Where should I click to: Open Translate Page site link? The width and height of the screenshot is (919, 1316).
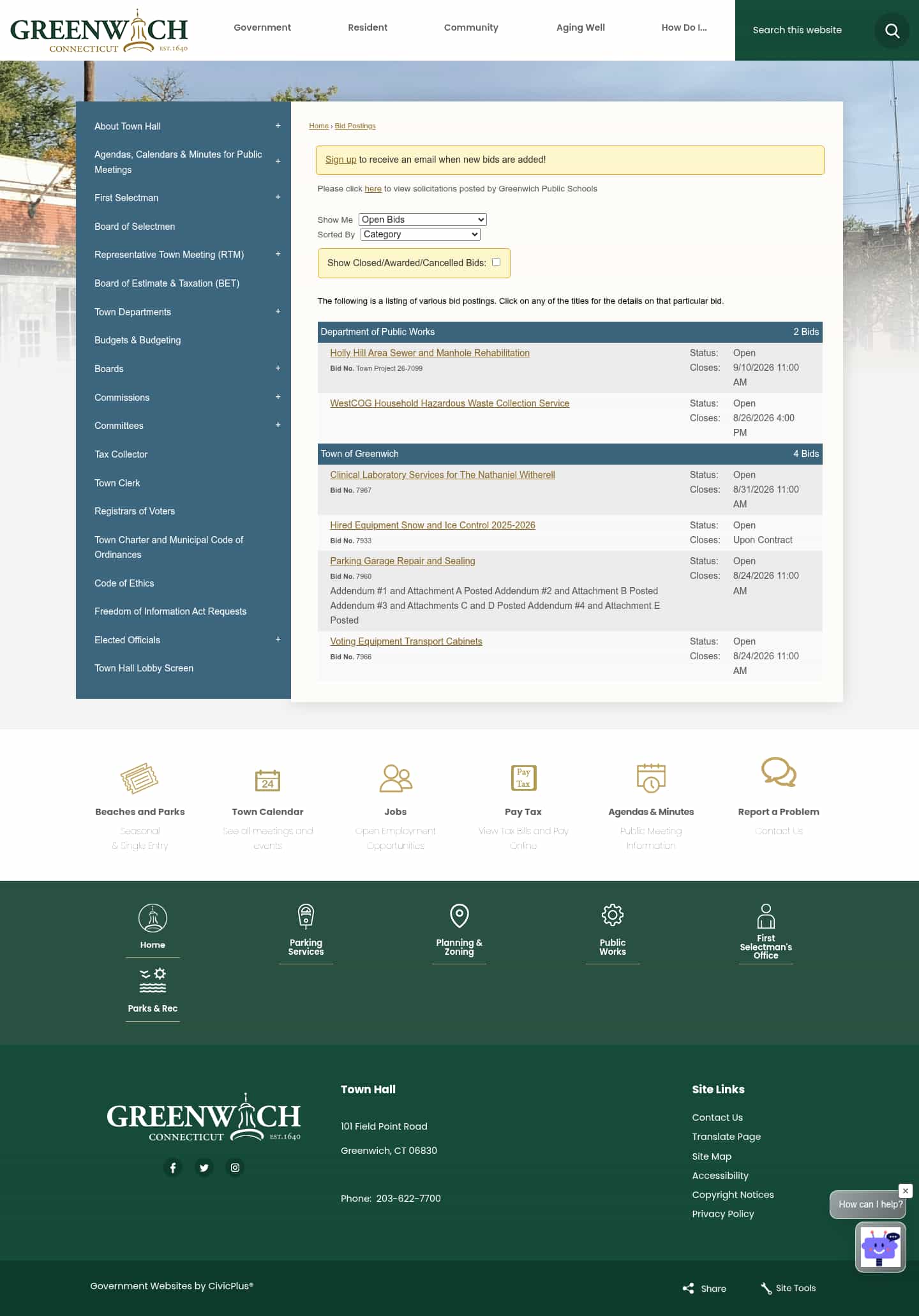[726, 1137]
